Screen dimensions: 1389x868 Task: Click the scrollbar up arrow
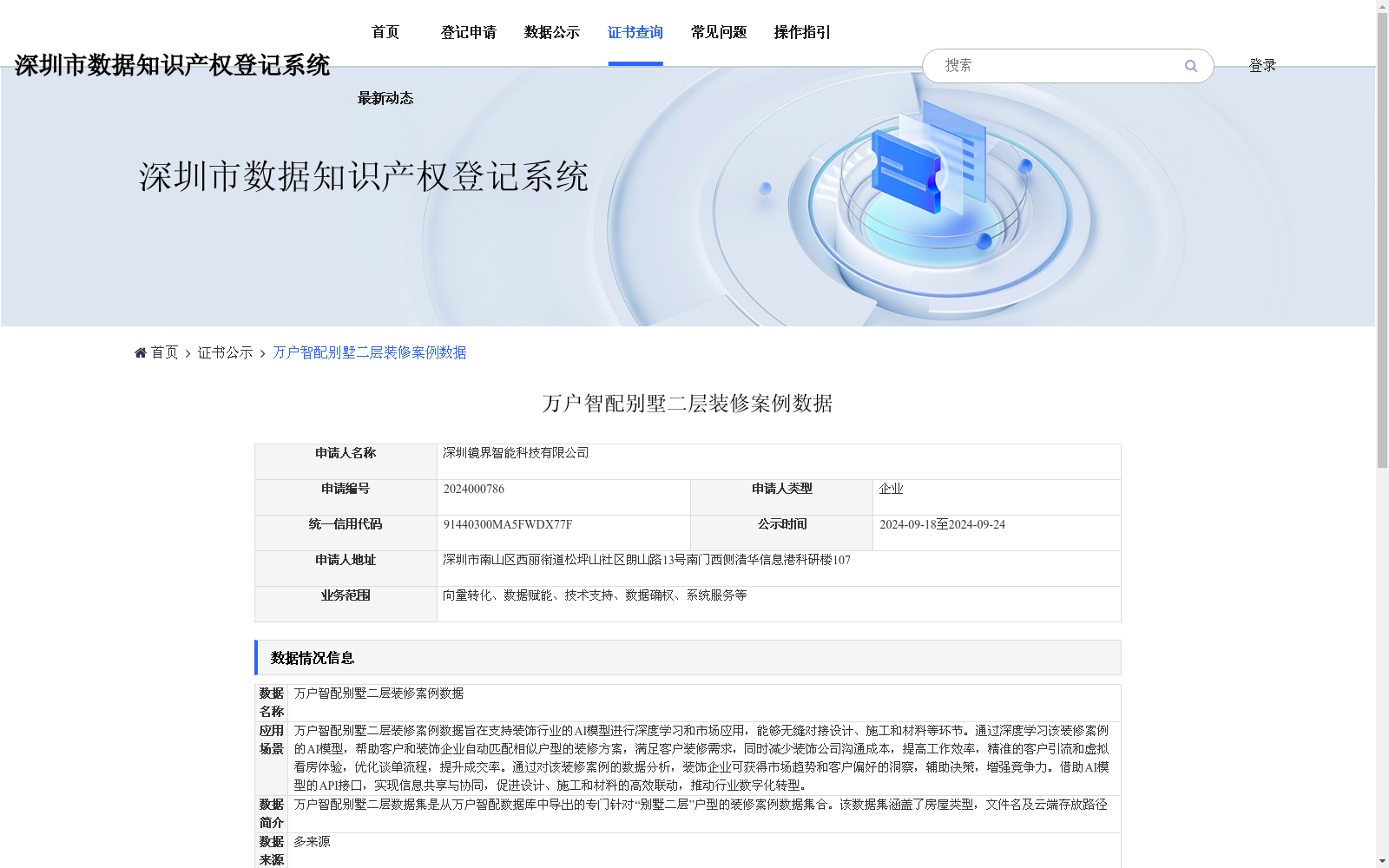point(1382,7)
